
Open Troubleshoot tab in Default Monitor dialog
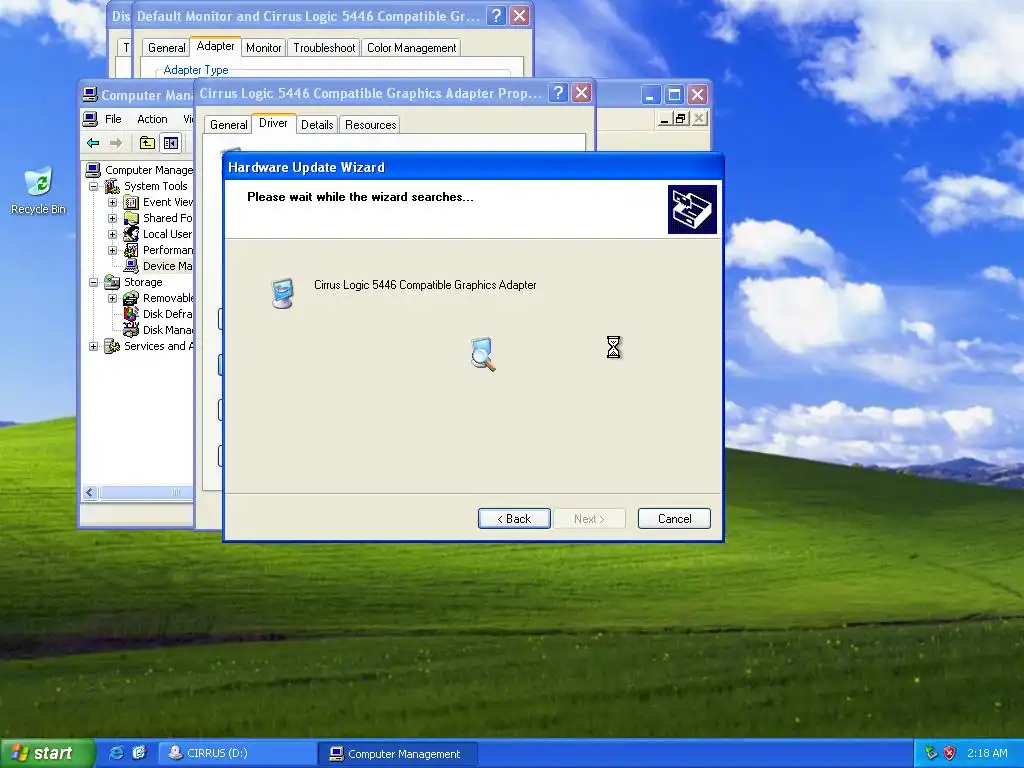(324, 48)
